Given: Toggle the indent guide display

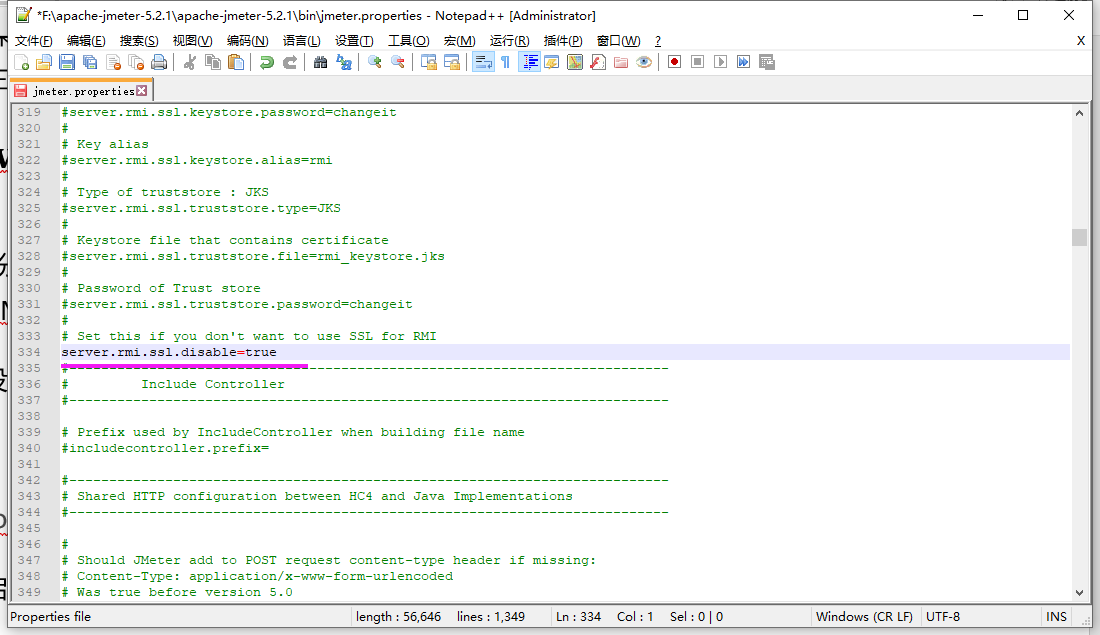Looking at the screenshot, I should pyautogui.click(x=529, y=61).
